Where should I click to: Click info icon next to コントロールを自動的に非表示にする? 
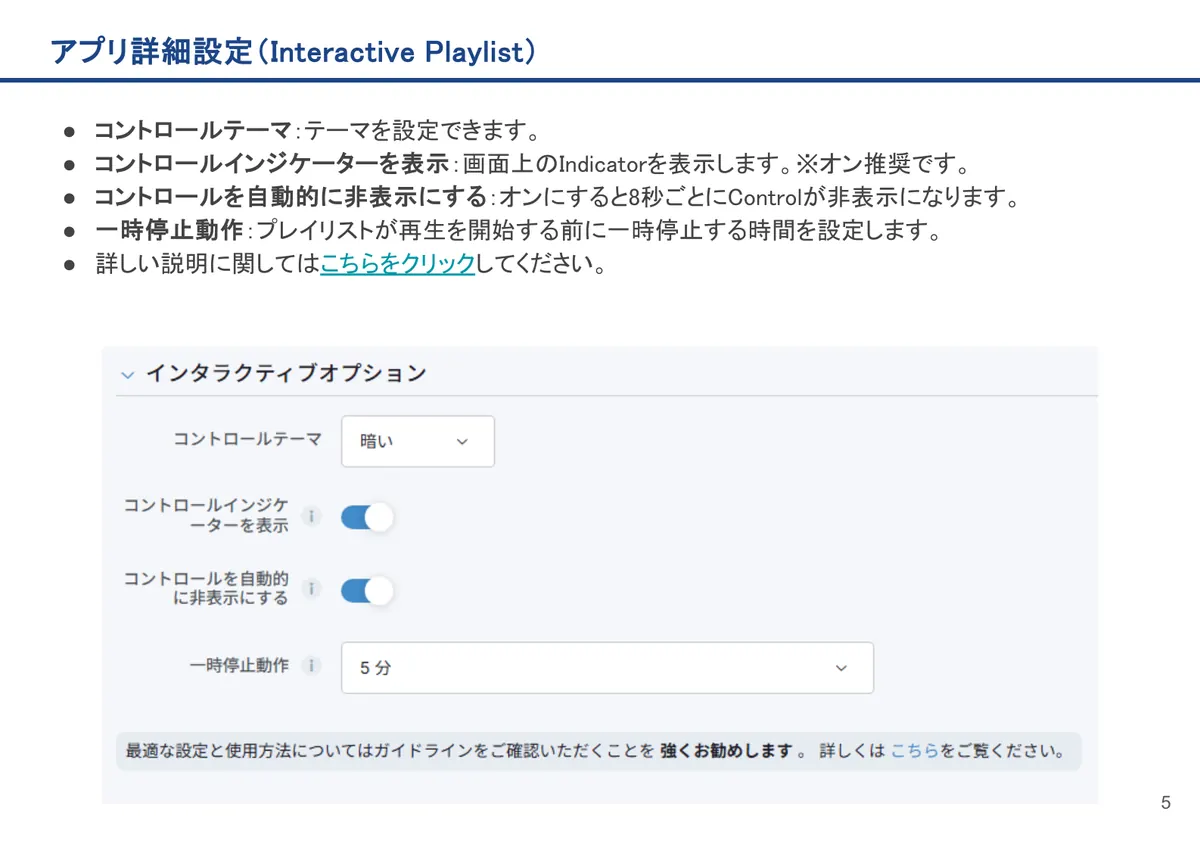tap(311, 589)
